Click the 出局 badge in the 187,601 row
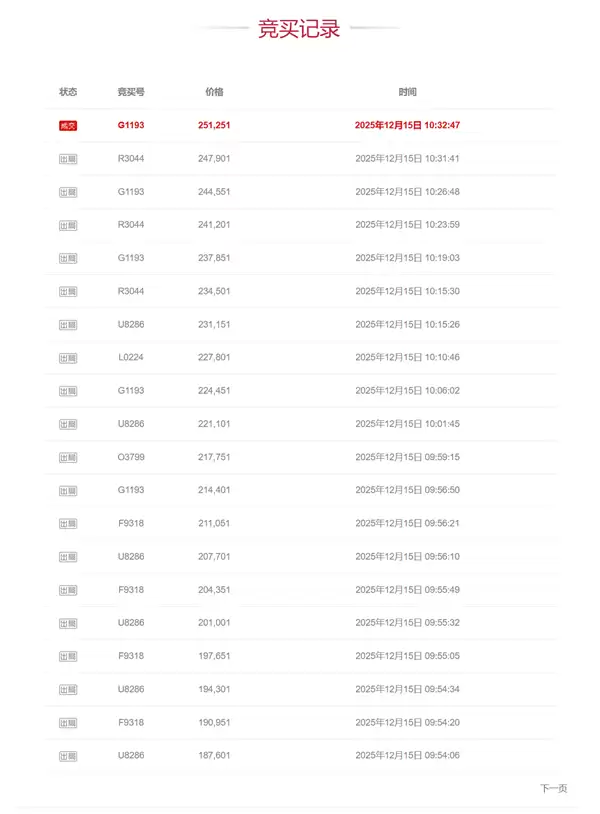The image size is (600, 814). point(68,755)
